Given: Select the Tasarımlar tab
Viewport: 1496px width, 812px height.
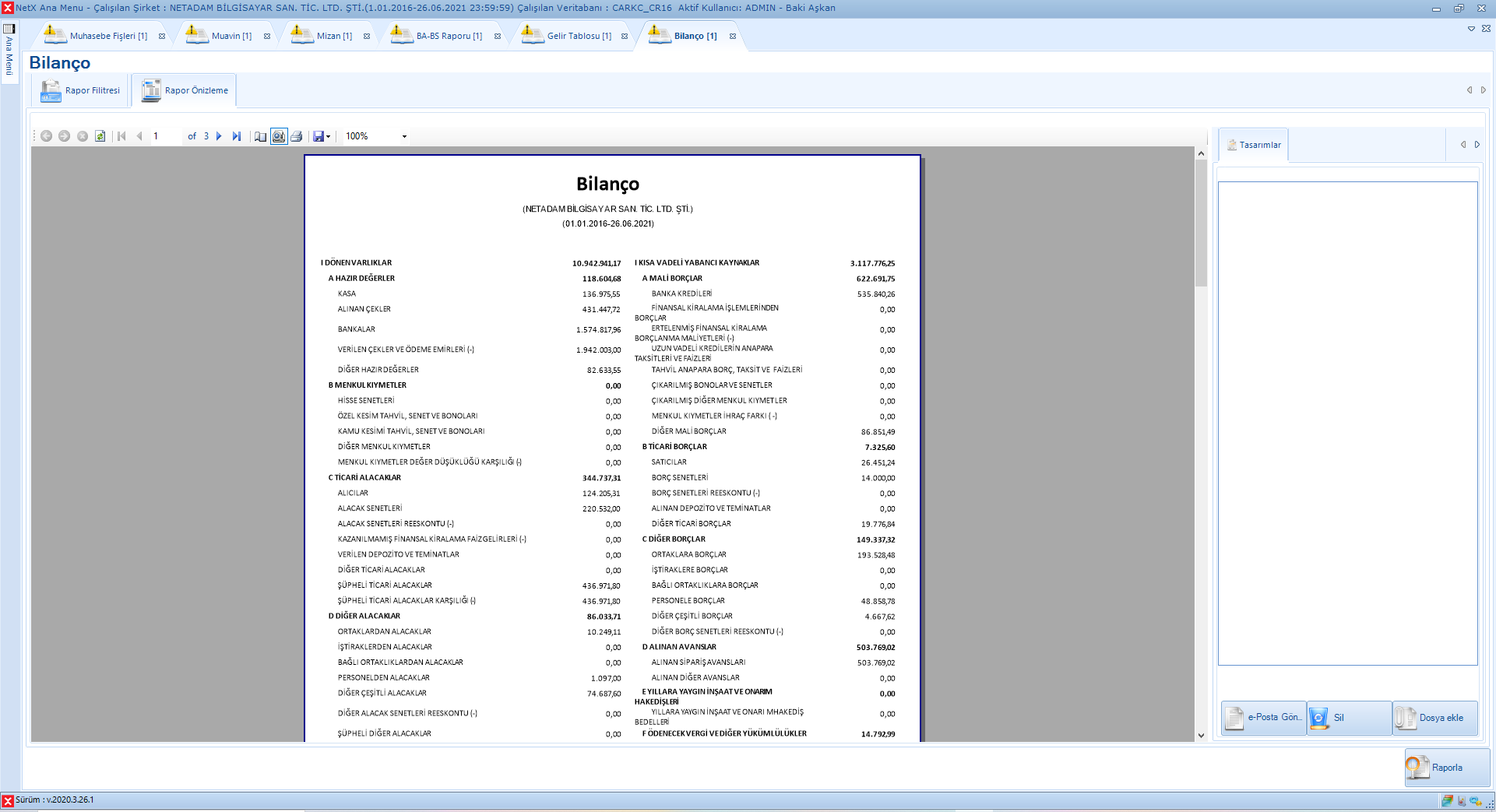Looking at the screenshot, I should pyautogui.click(x=1254, y=145).
